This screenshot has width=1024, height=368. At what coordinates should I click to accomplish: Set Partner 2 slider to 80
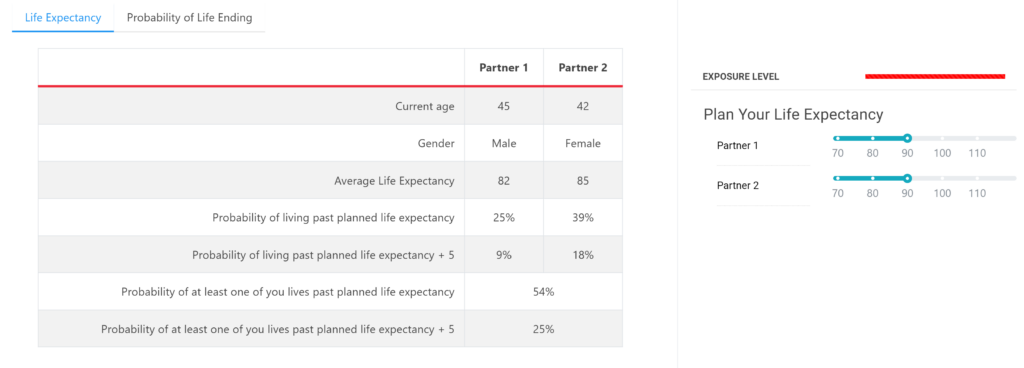[872, 178]
